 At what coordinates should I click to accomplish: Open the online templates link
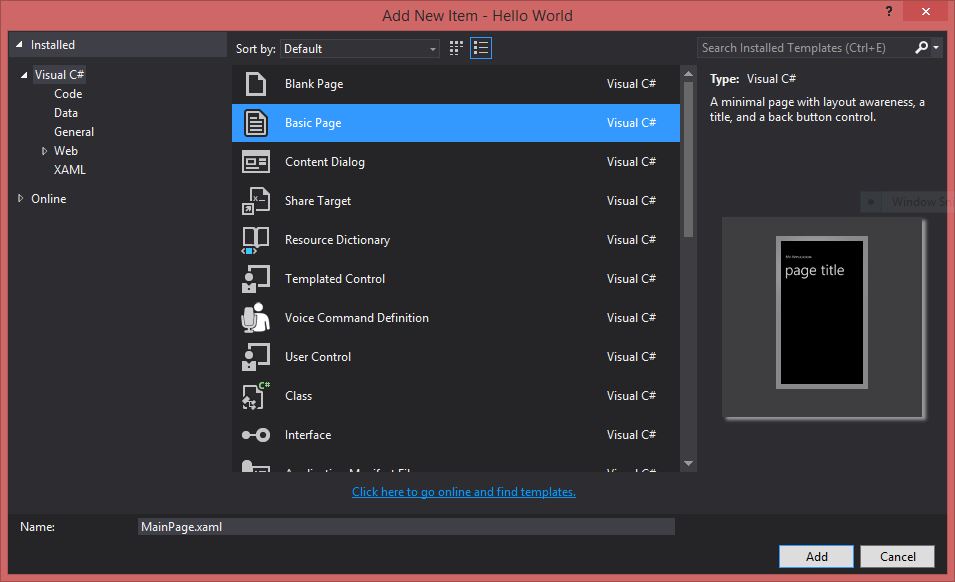[x=464, y=492]
